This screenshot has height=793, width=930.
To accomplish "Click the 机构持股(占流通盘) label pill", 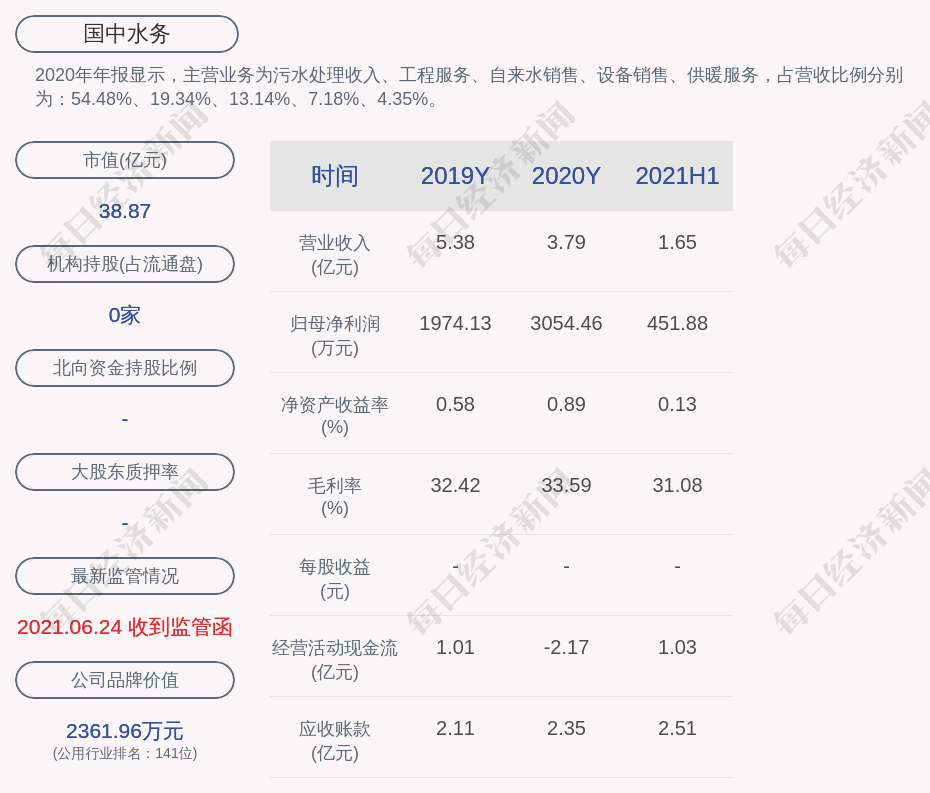I will pos(125,264).
